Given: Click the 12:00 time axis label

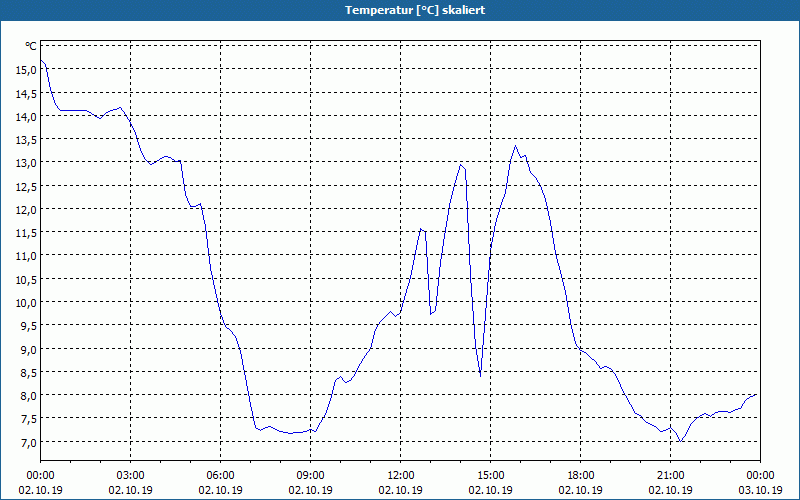Looking at the screenshot, I should (x=401, y=476).
